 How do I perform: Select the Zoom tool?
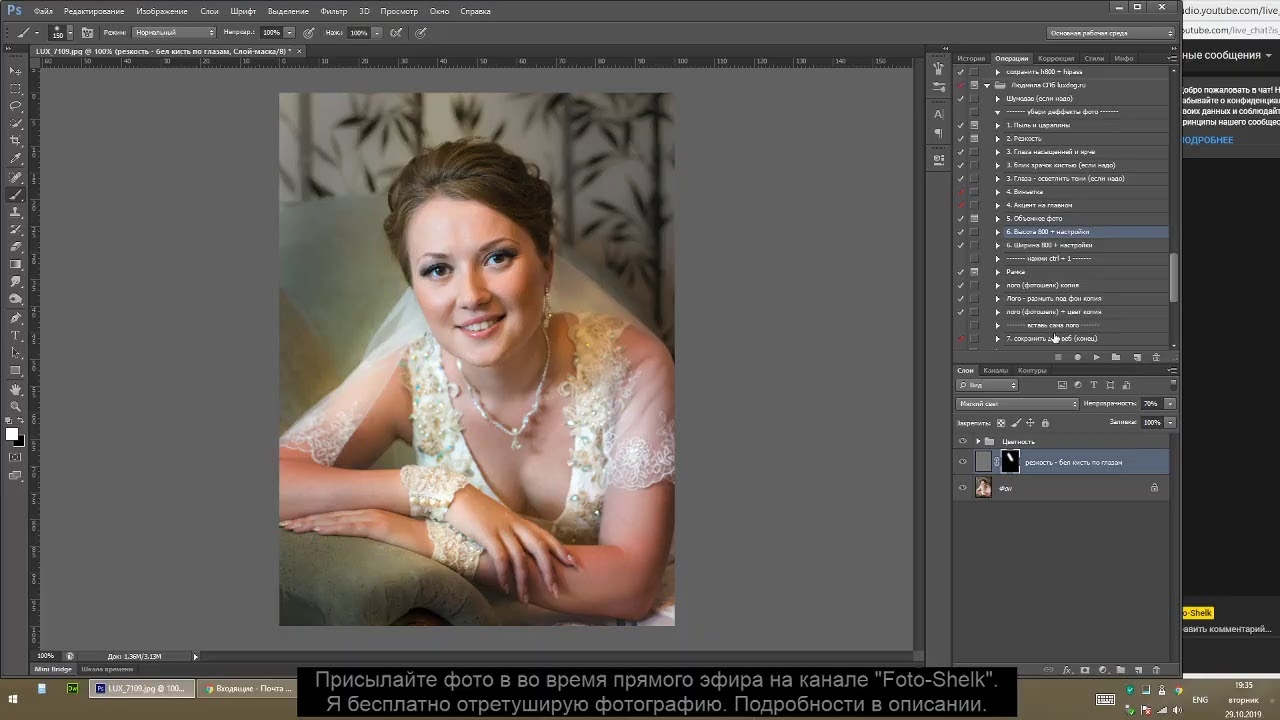pos(16,407)
